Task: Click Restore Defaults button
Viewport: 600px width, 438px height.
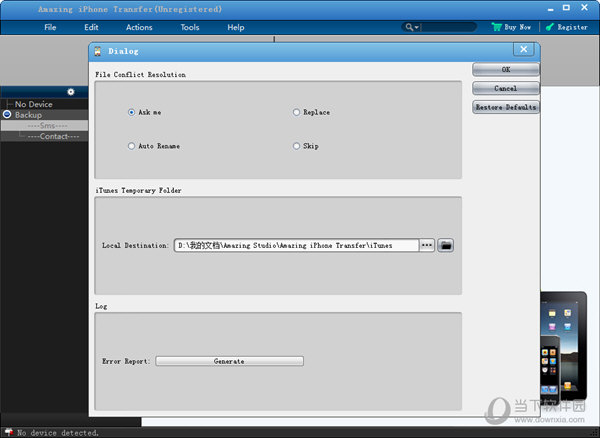Action: [505, 107]
